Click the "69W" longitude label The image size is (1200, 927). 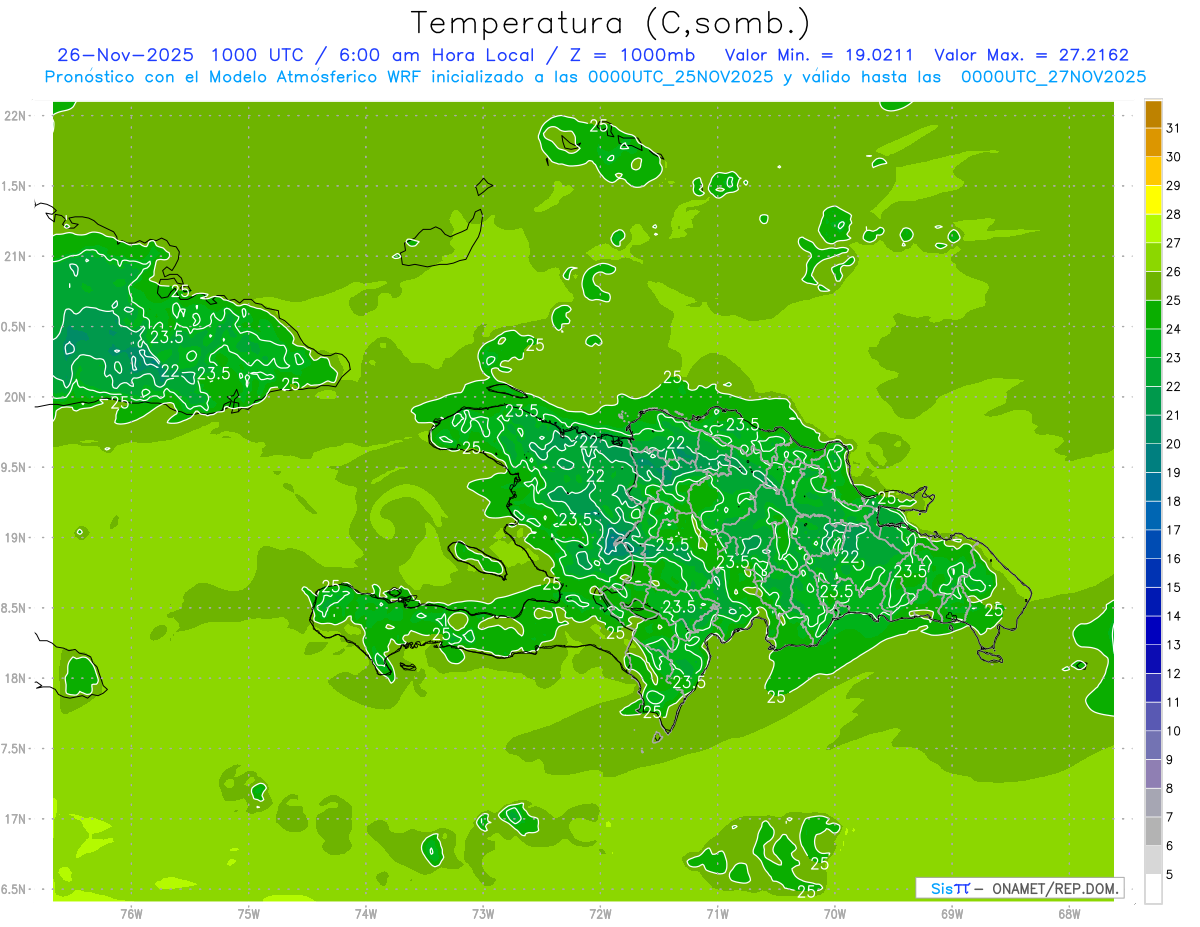[952, 913]
